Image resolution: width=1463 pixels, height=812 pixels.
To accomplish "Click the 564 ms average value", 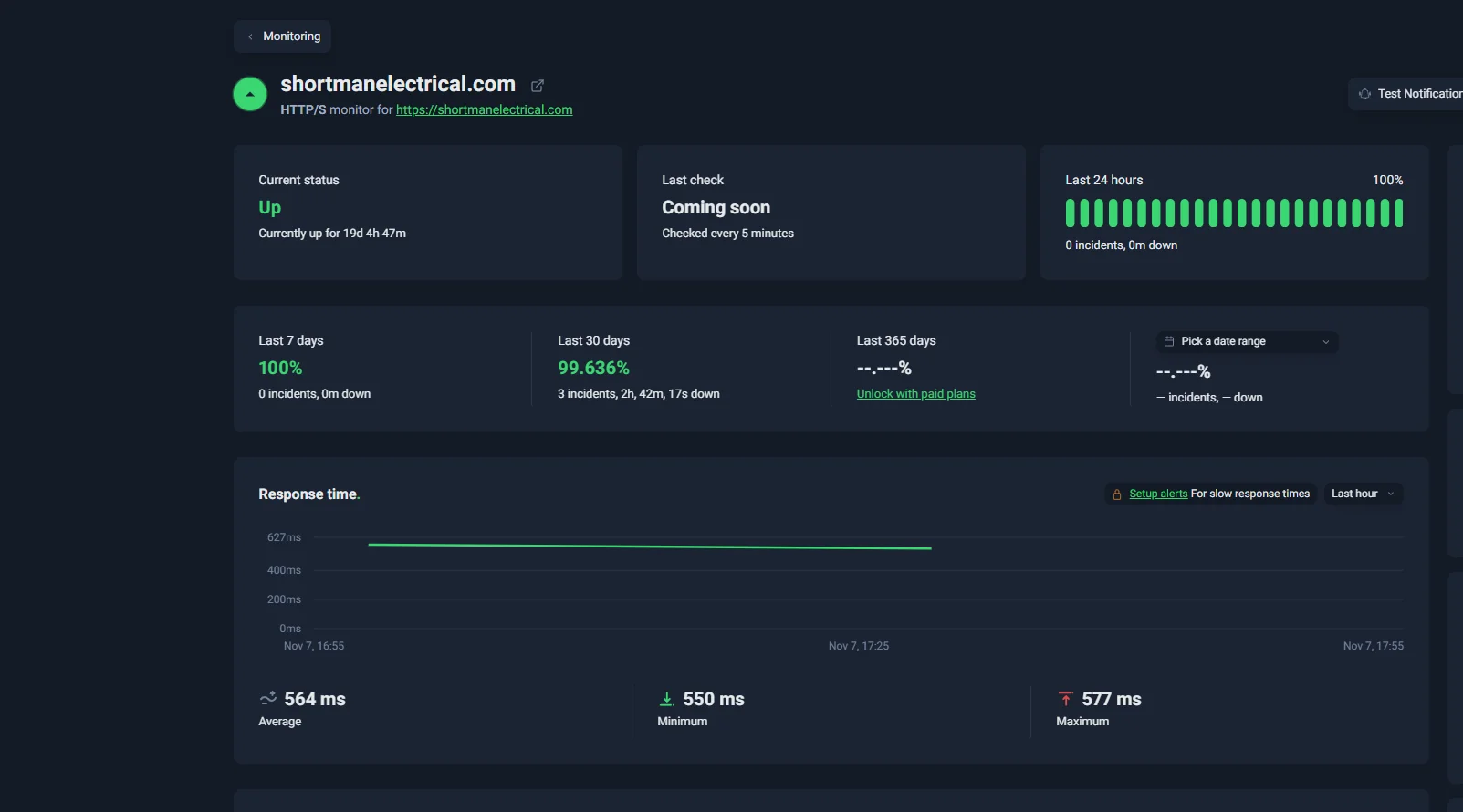I will [x=315, y=699].
